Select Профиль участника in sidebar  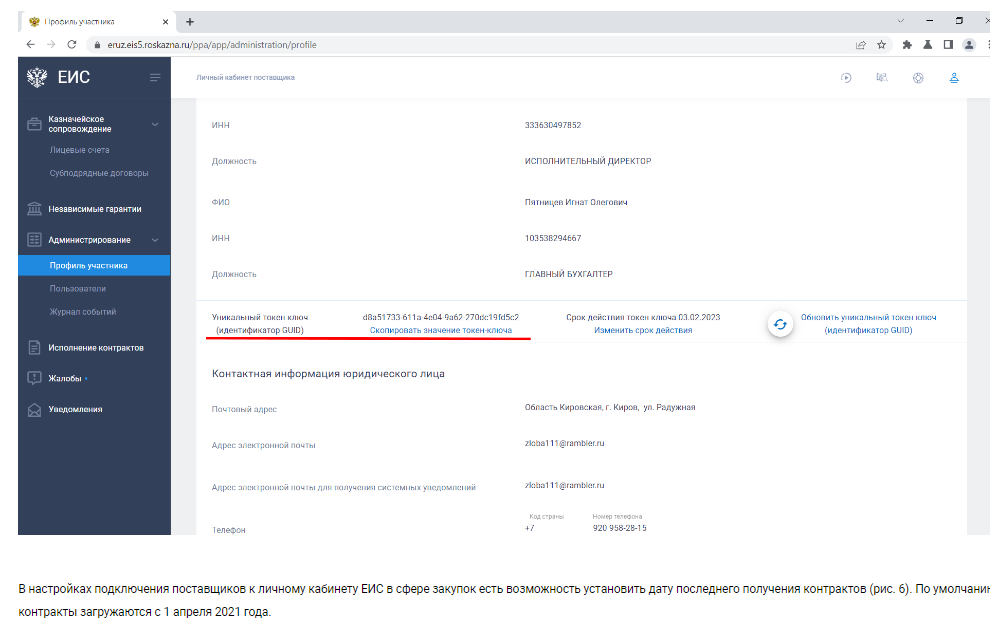pyautogui.click(x=94, y=266)
